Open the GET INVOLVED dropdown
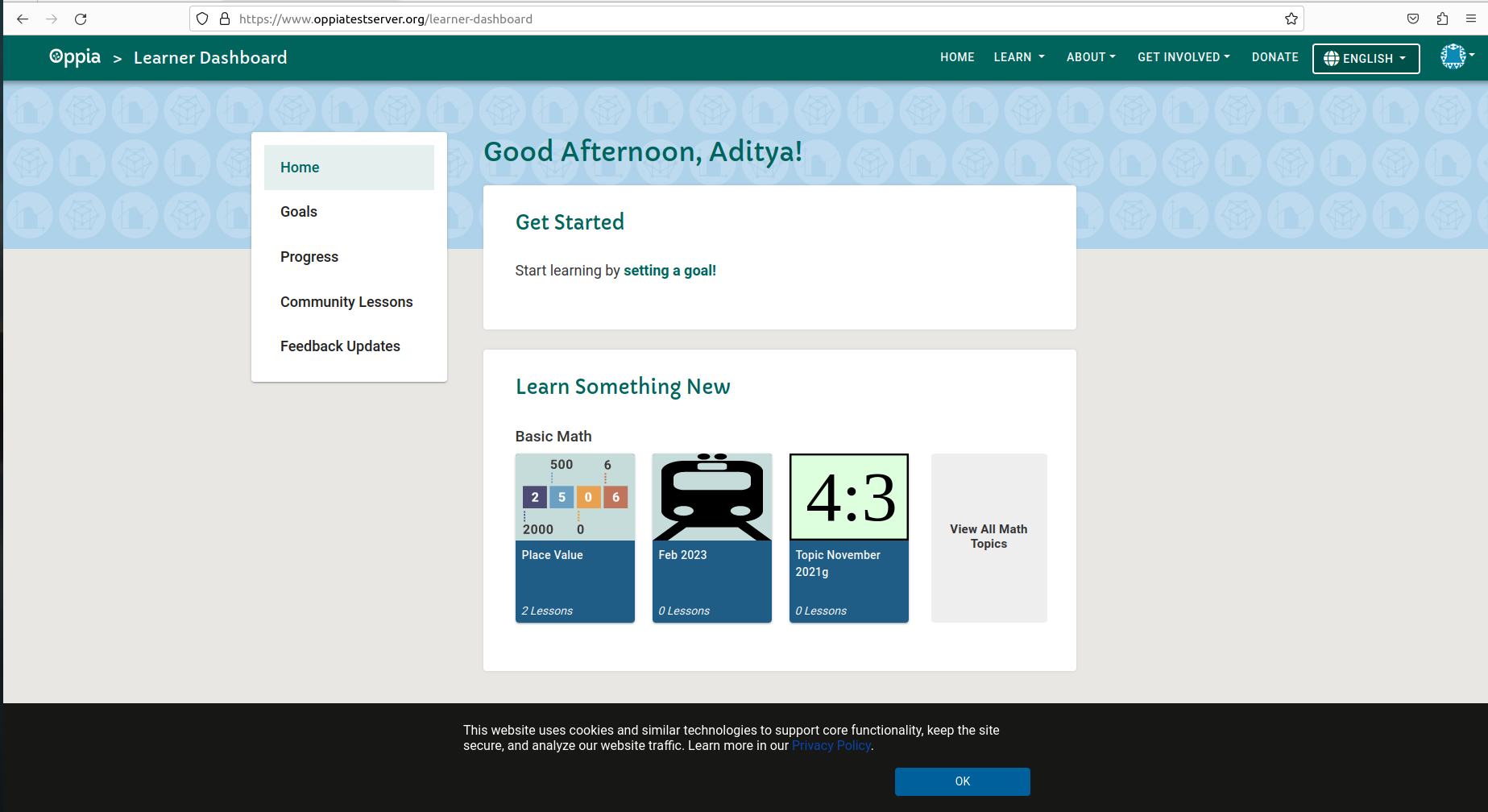 click(1183, 57)
